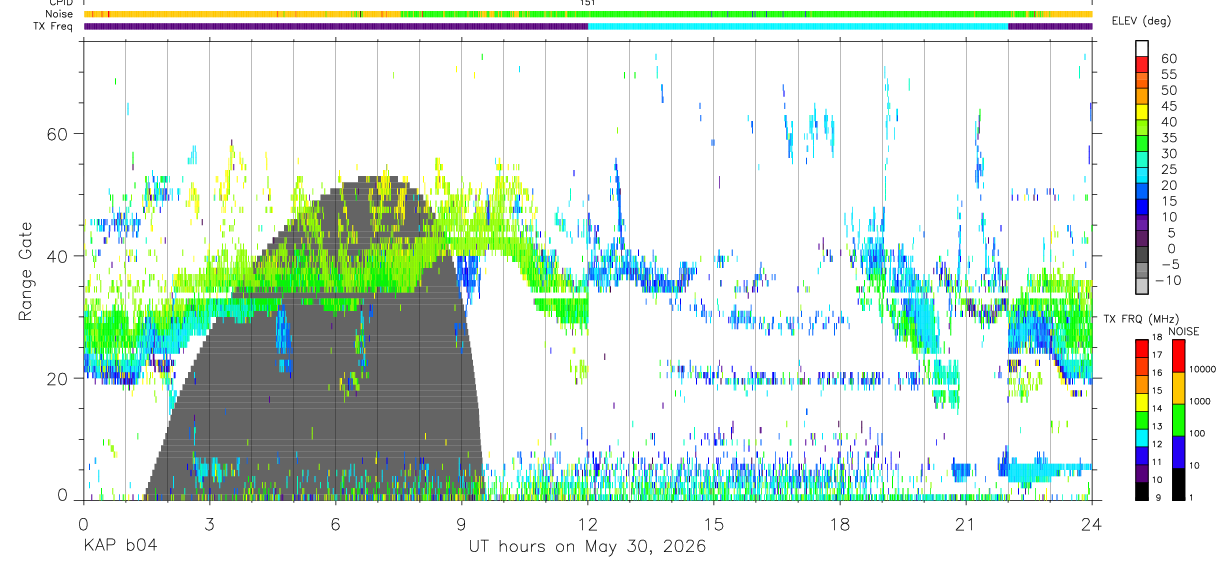Click the 'TX Freq' strip label at top left
The width and height of the screenshot is (1228, 567).
click(55, 26)
